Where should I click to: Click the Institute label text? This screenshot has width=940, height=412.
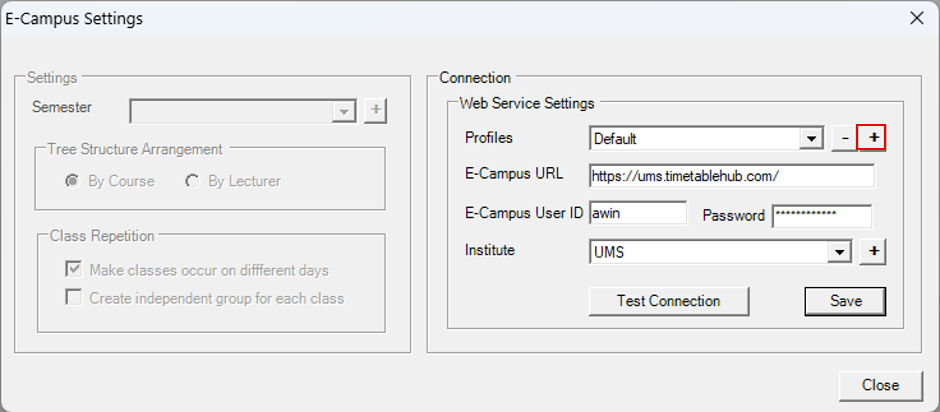click(490, 250)
